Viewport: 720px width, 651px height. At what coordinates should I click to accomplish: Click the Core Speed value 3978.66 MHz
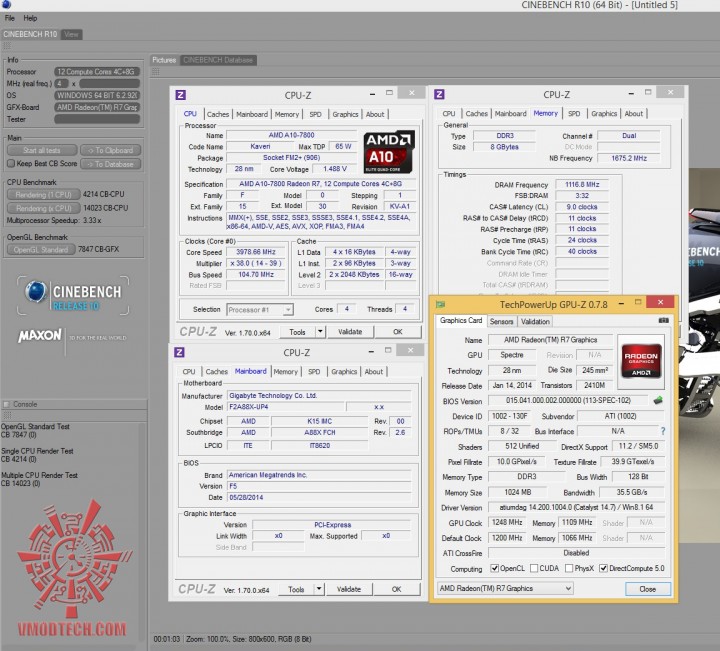click(x=256, y=252)
